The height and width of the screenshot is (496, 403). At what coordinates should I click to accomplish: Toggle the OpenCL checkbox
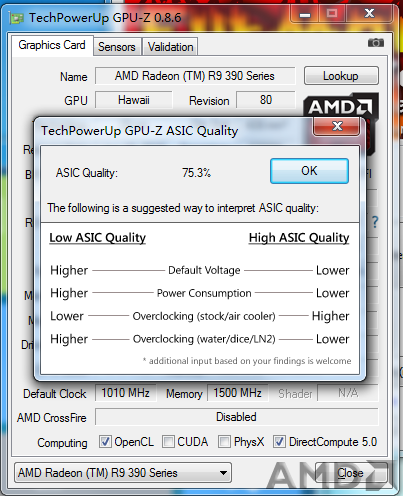[105, 442]
